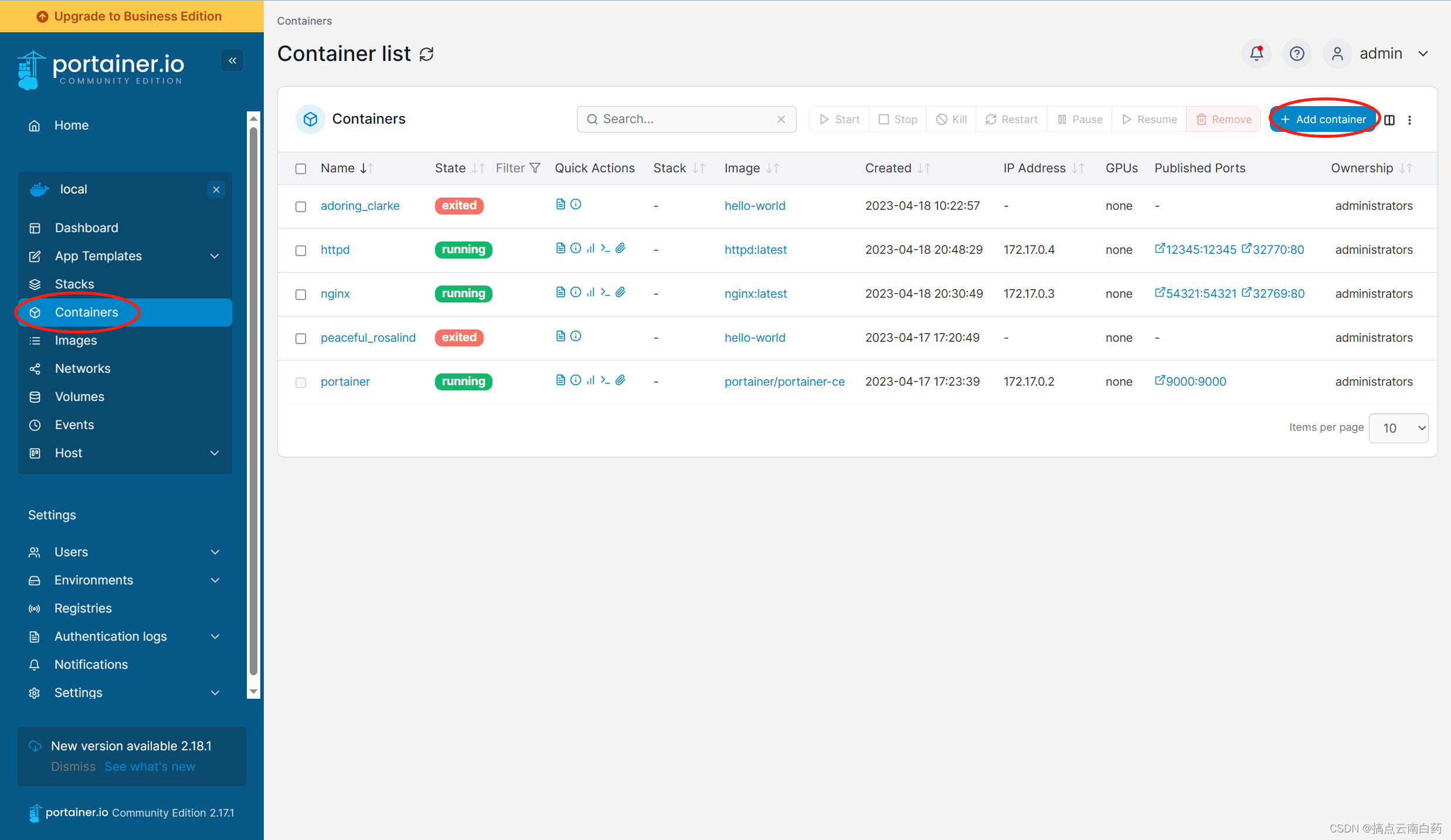Select the peaceful_rosalind row checkbox

point(301,338)
